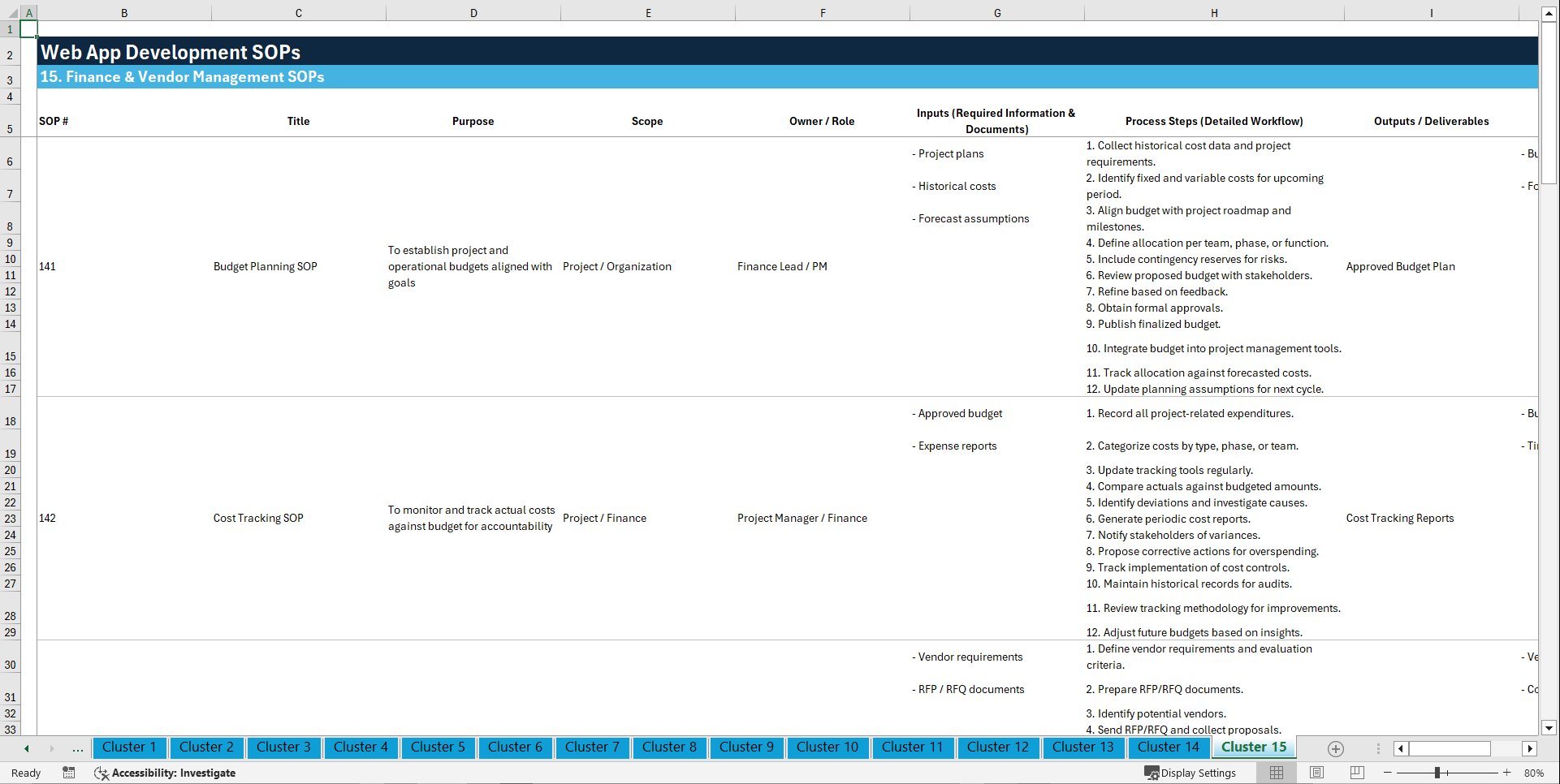Click the horizontal scroll right arrow

pos(1530,748)
